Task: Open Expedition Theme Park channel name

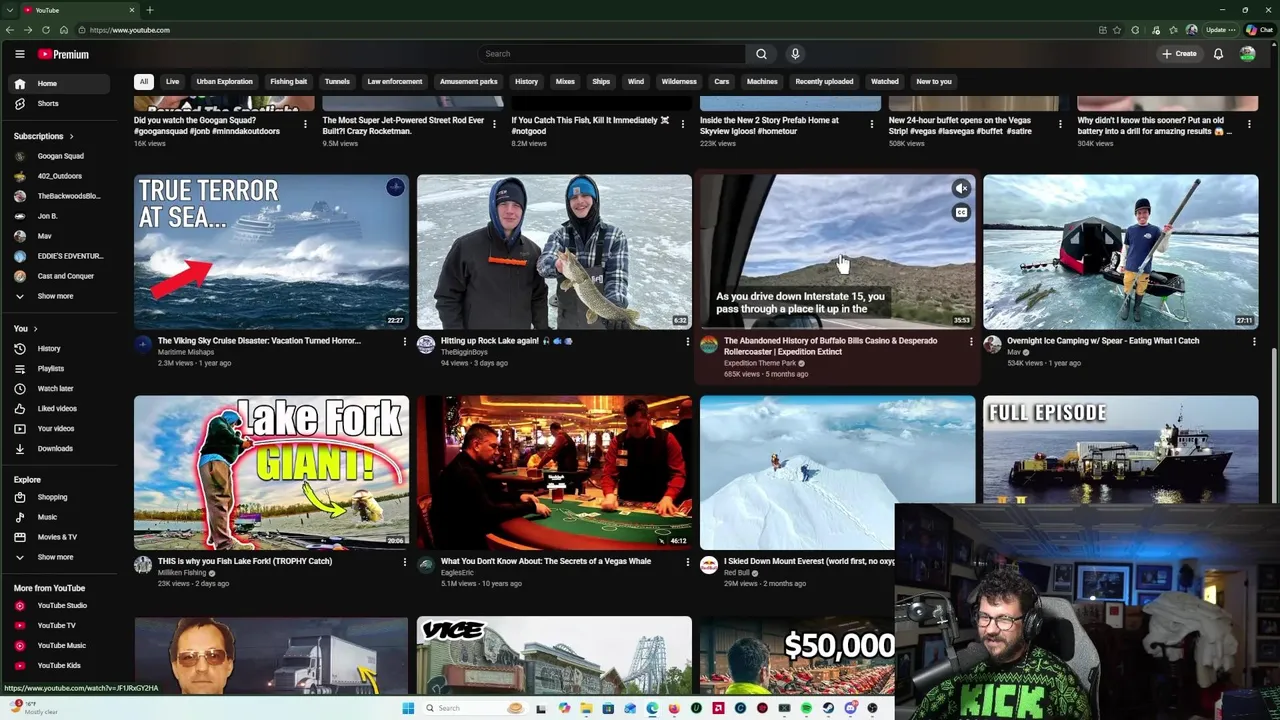Action: point(760,363)
